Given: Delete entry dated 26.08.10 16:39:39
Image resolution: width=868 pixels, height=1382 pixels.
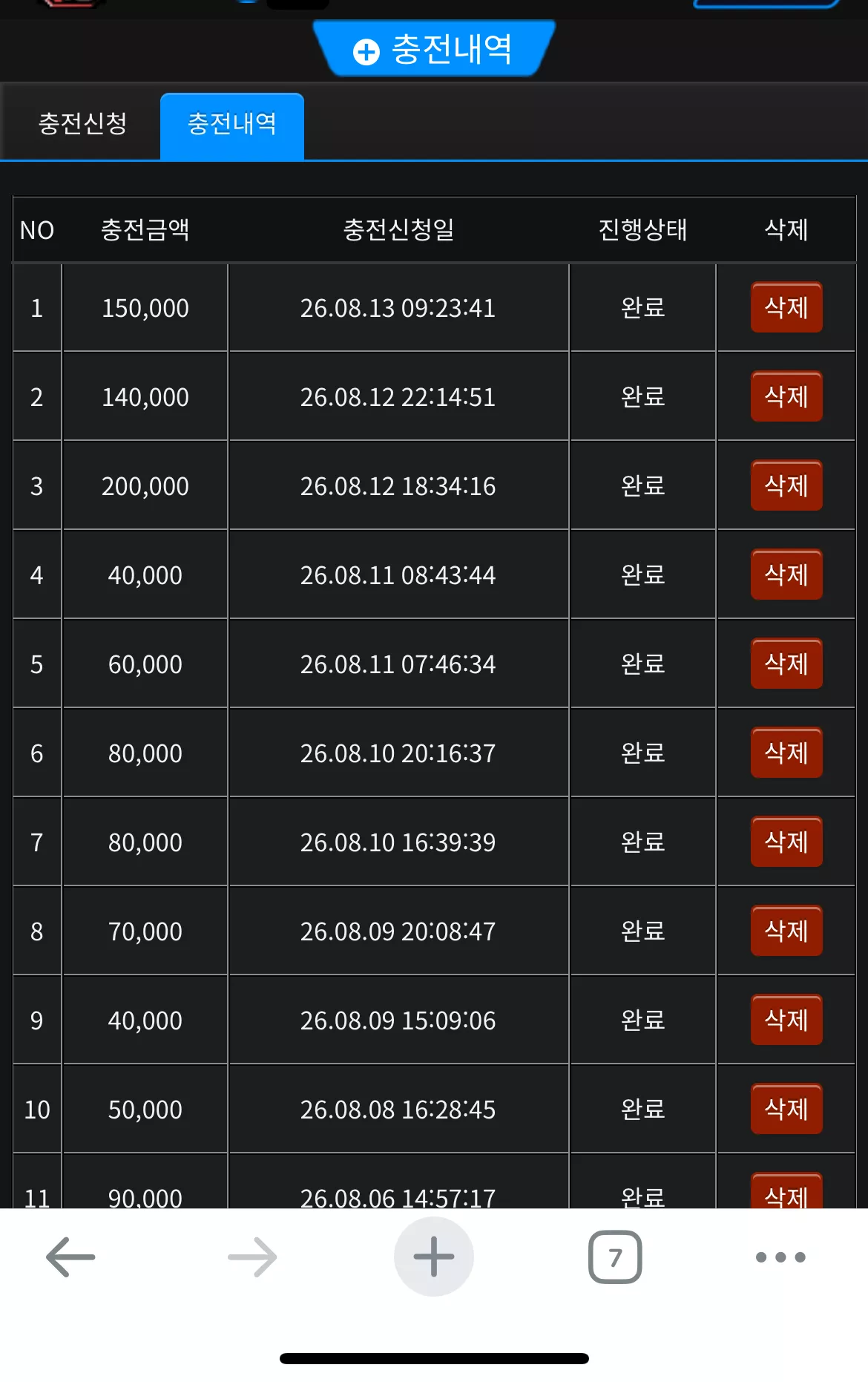Looking at the screenshot, I should tap(786, 842).
